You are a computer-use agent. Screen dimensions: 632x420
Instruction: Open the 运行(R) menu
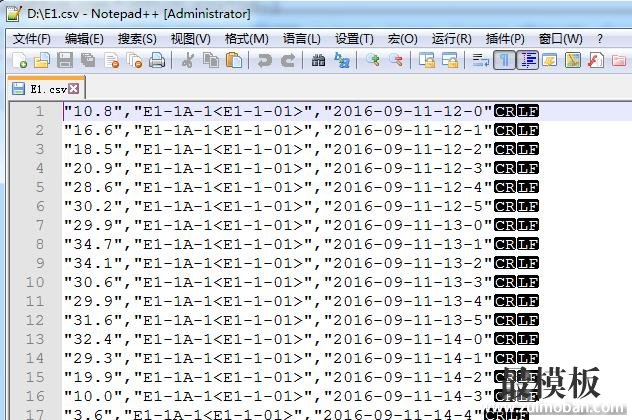coord(451,39)
